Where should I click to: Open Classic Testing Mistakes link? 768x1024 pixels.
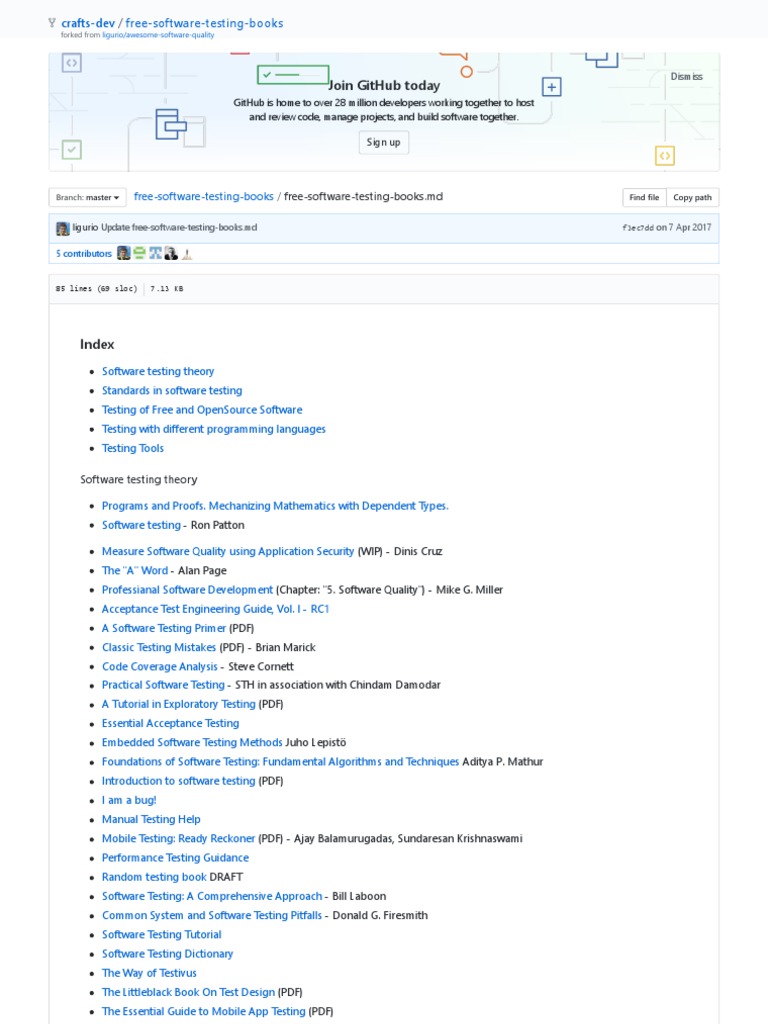(x=159, y=647)
